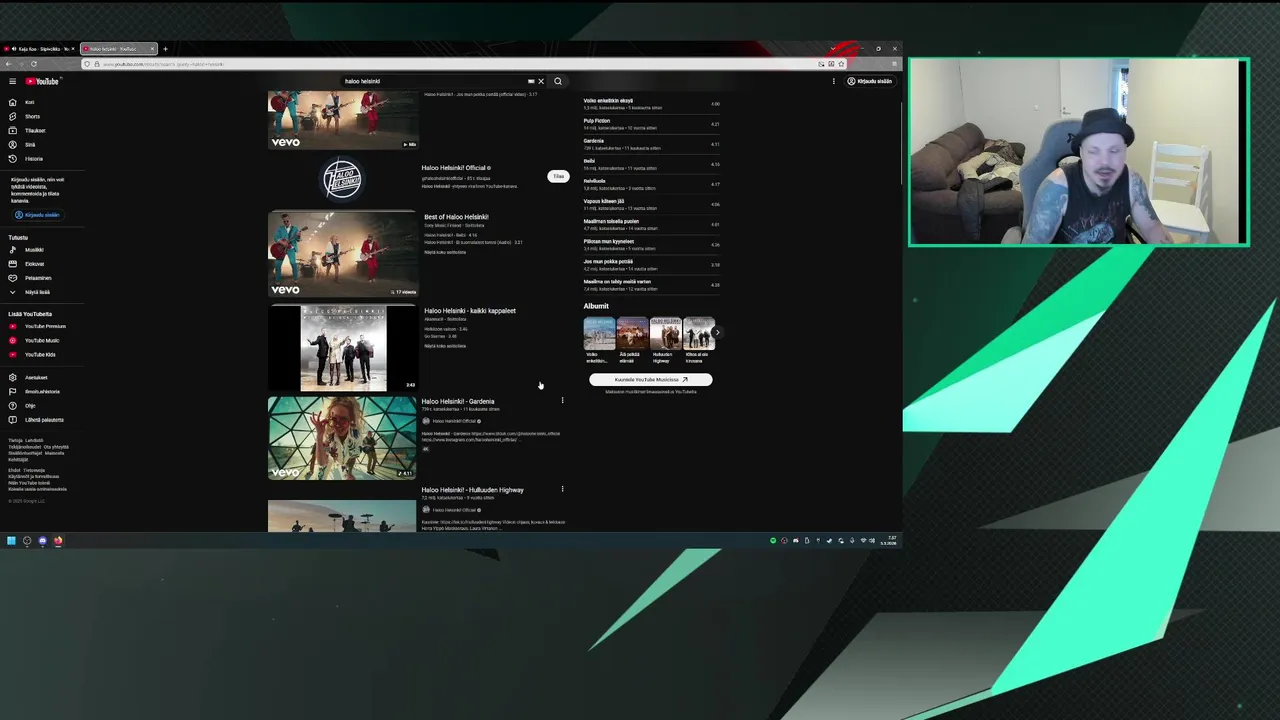Open the first album cover under Albumit
The height and width of the screenshot is (720, 1280).
(x=599, y=333)
